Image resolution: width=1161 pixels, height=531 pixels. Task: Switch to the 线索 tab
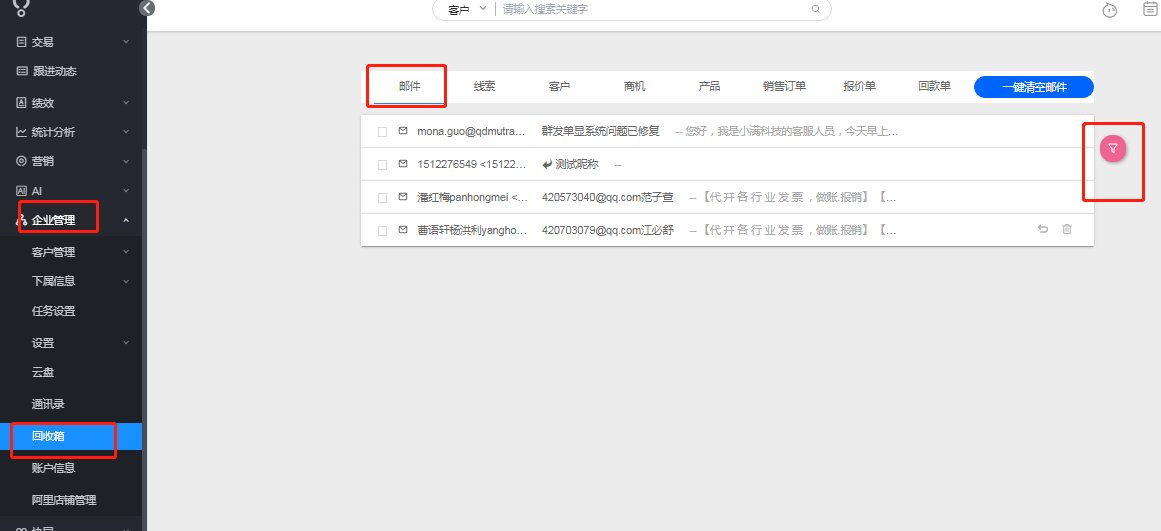pos(484,86)
